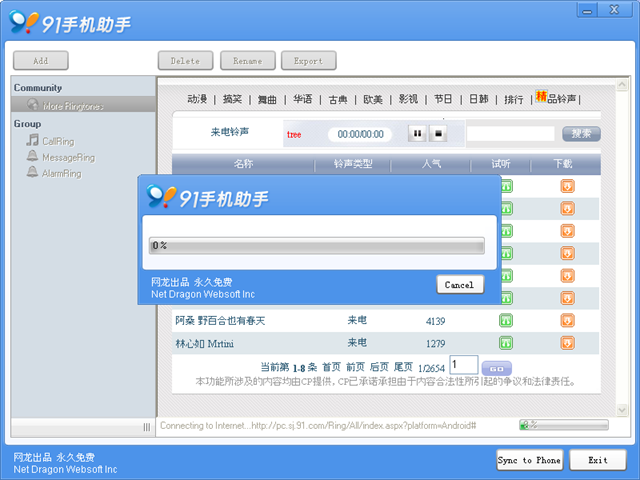Open the 精品铃声 premium ringtones tab

pyautogui.click(x=556, y=98)
